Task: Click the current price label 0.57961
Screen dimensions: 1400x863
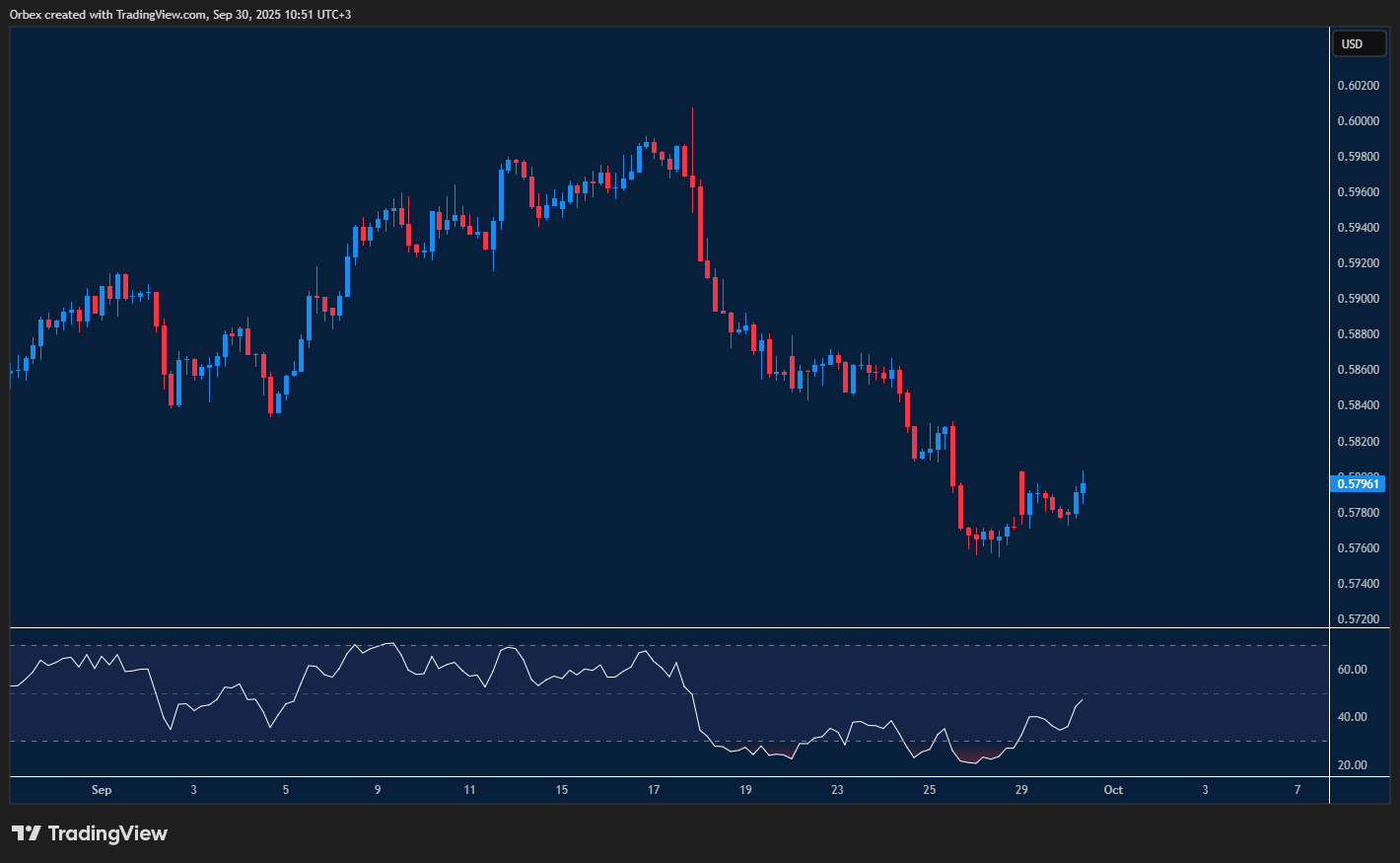Action: click(x=1358, y=484)
